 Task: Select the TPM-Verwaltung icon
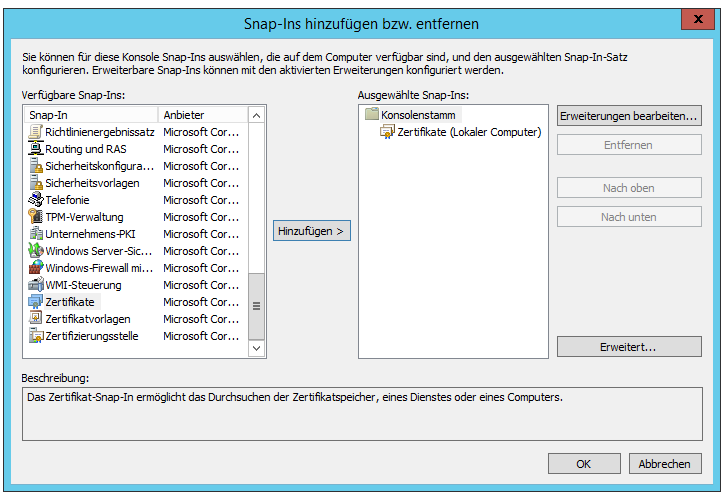pos(36,217)
